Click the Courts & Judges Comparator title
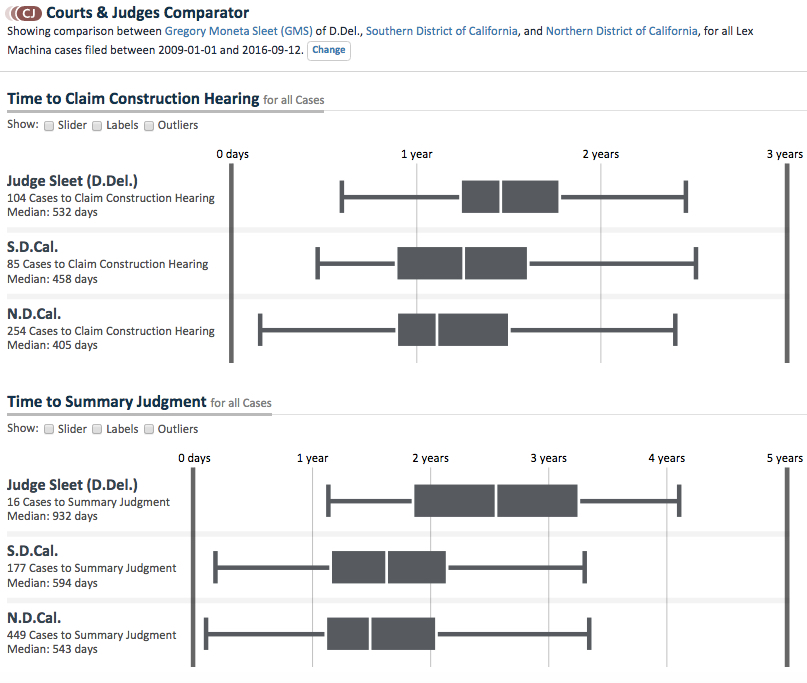The width and height of the screenshot is (807, 683). (148, 14)
